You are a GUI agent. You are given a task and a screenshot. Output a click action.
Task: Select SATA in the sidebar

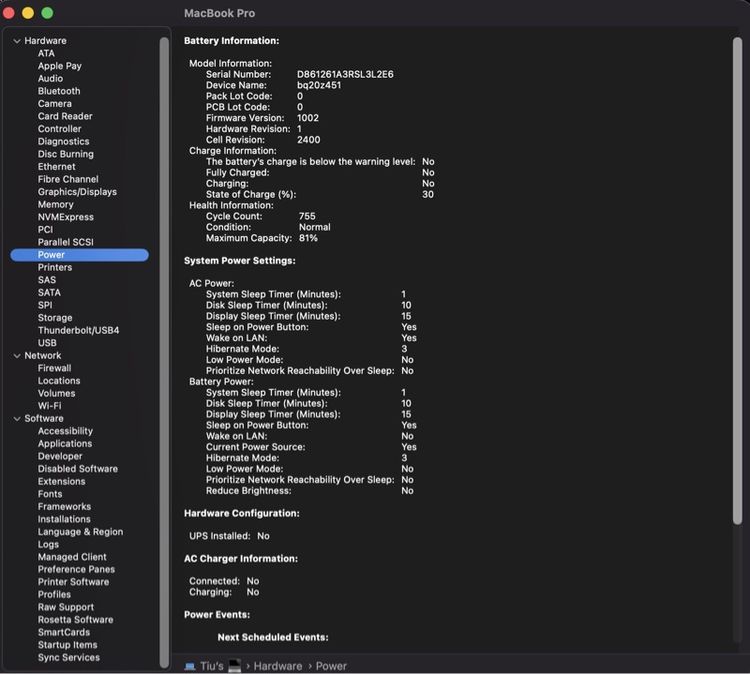49,293
